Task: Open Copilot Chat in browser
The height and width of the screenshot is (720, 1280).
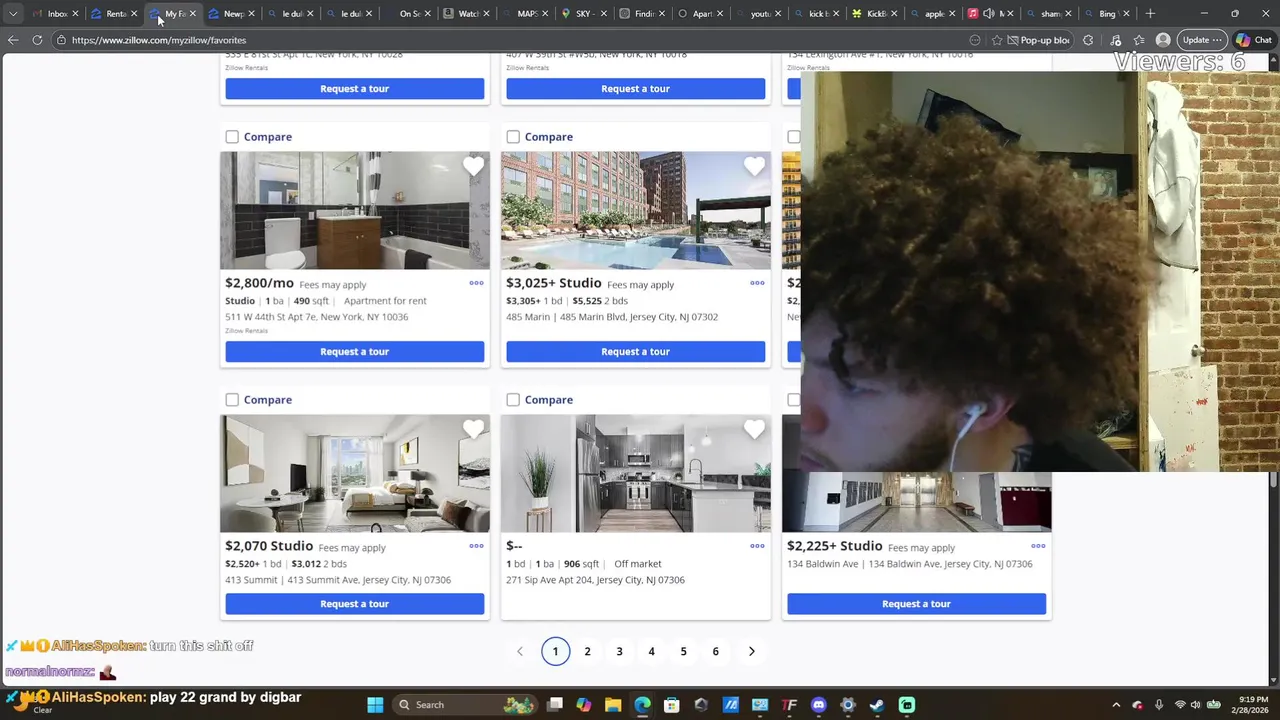Action: 1255,40
